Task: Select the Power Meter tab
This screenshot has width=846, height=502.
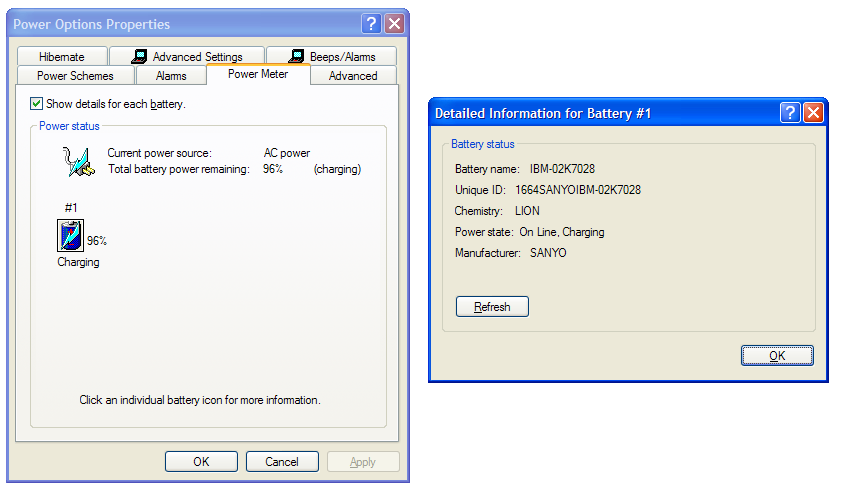Action: 258,74
